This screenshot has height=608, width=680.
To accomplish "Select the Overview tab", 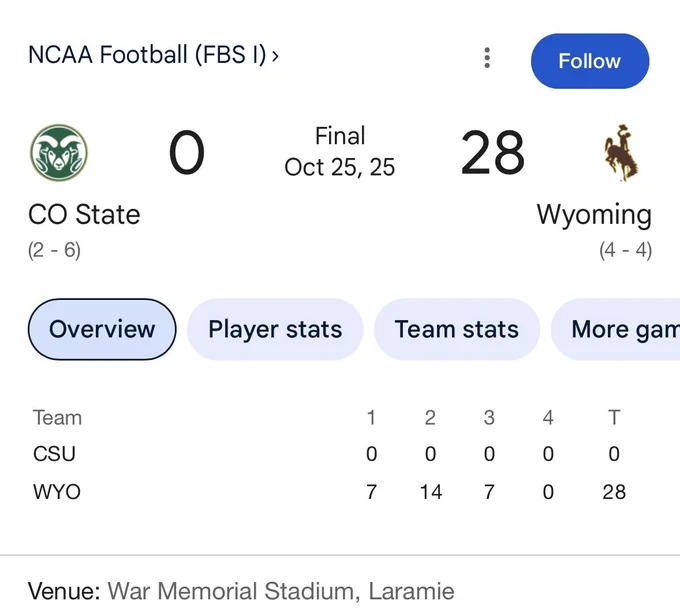I will point(102,329).
